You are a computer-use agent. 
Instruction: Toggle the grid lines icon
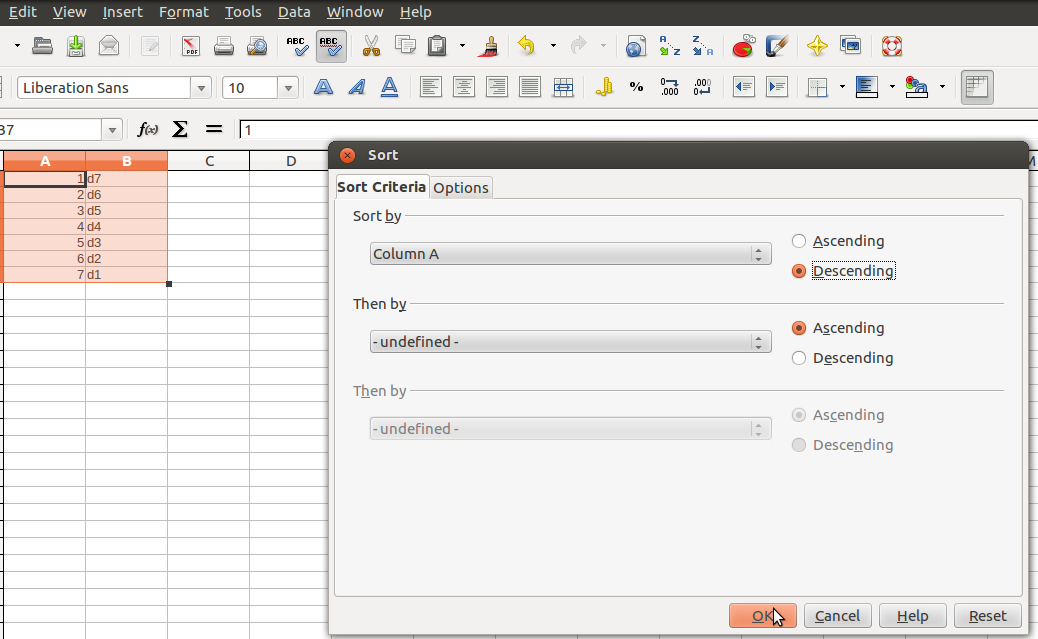(977, 87)
